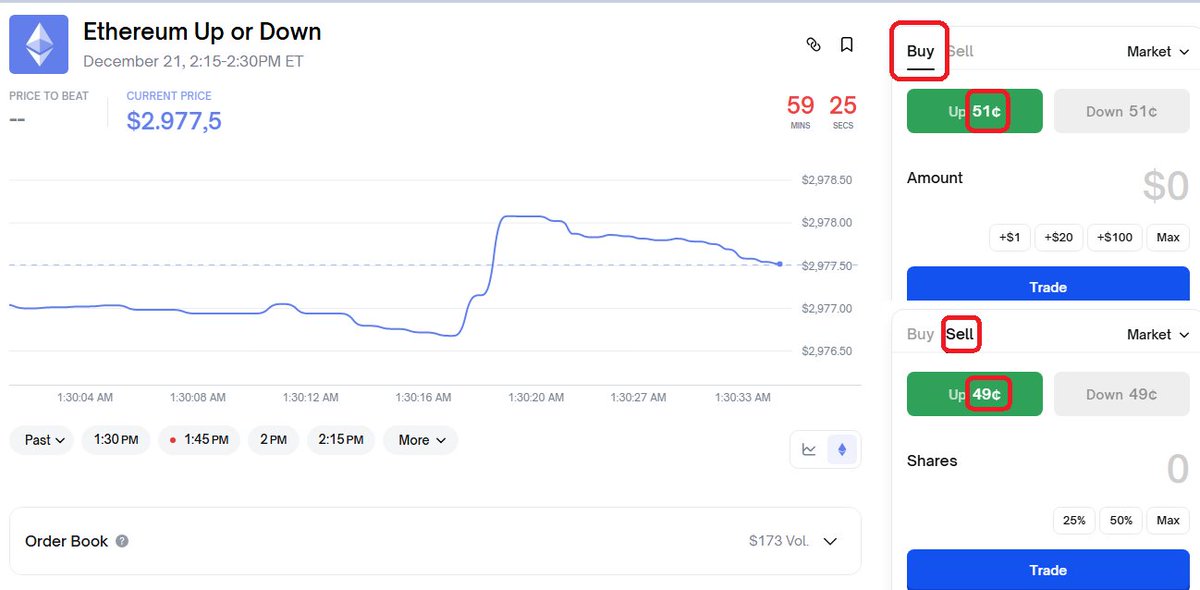Select the 2 PM time slot
This screenshot has width=1200, height=590.
(273, 440)
